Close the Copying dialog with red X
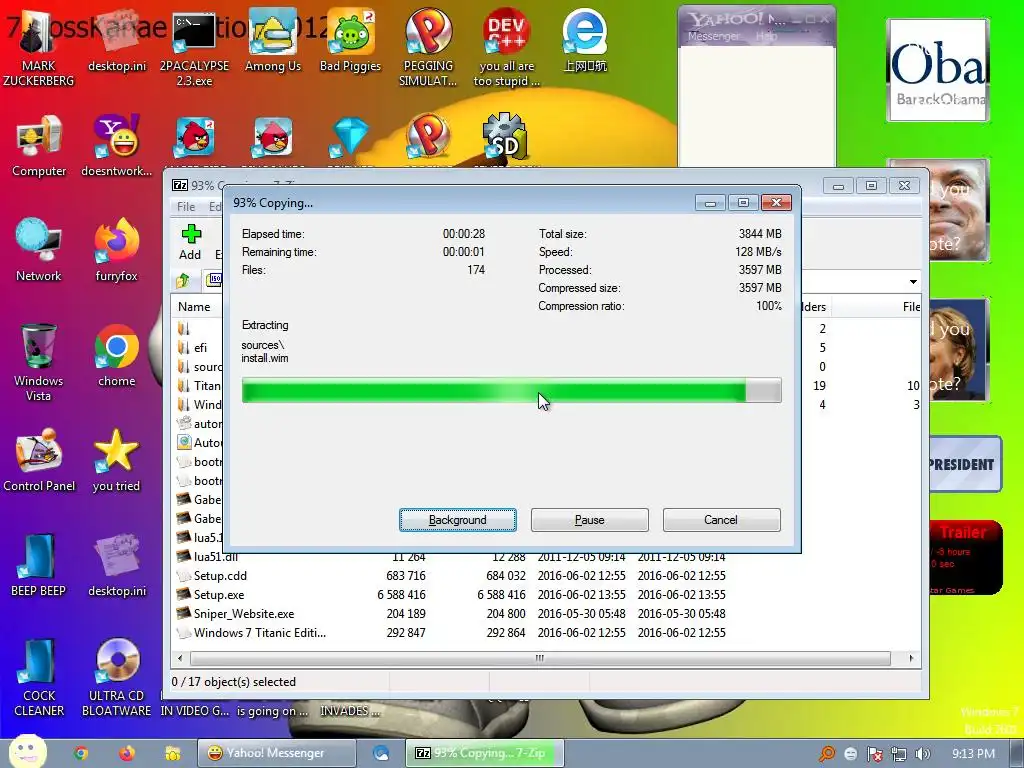Image resolution: width=1024 pixels, height=768 pixels. [776, 203]
